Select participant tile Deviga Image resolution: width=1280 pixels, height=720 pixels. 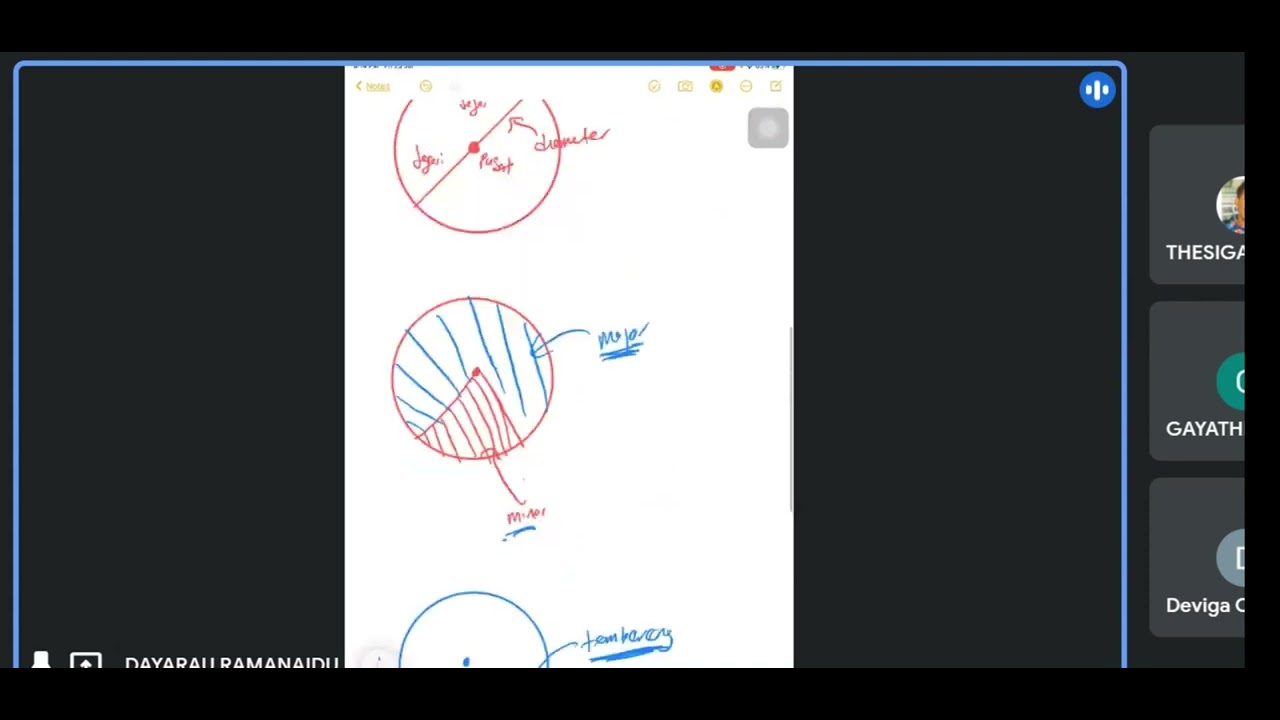(x=1197, y=558)
